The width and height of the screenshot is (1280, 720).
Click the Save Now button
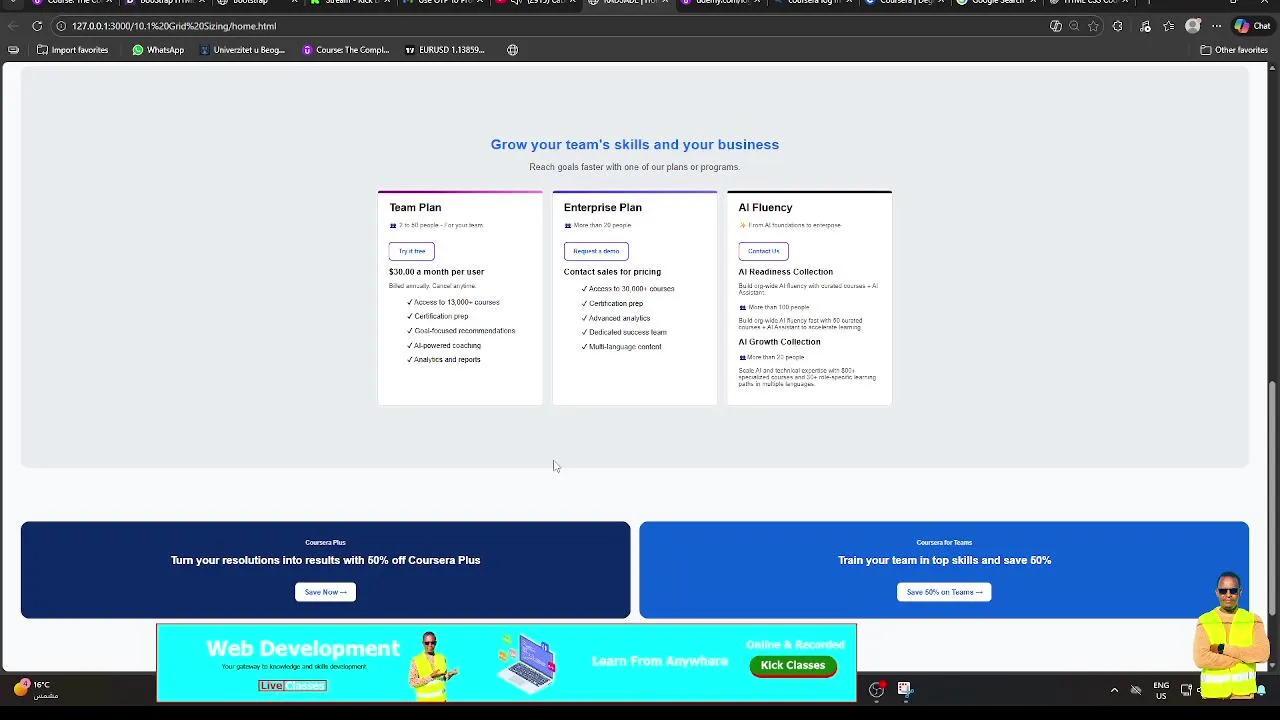tap(325, 592)
